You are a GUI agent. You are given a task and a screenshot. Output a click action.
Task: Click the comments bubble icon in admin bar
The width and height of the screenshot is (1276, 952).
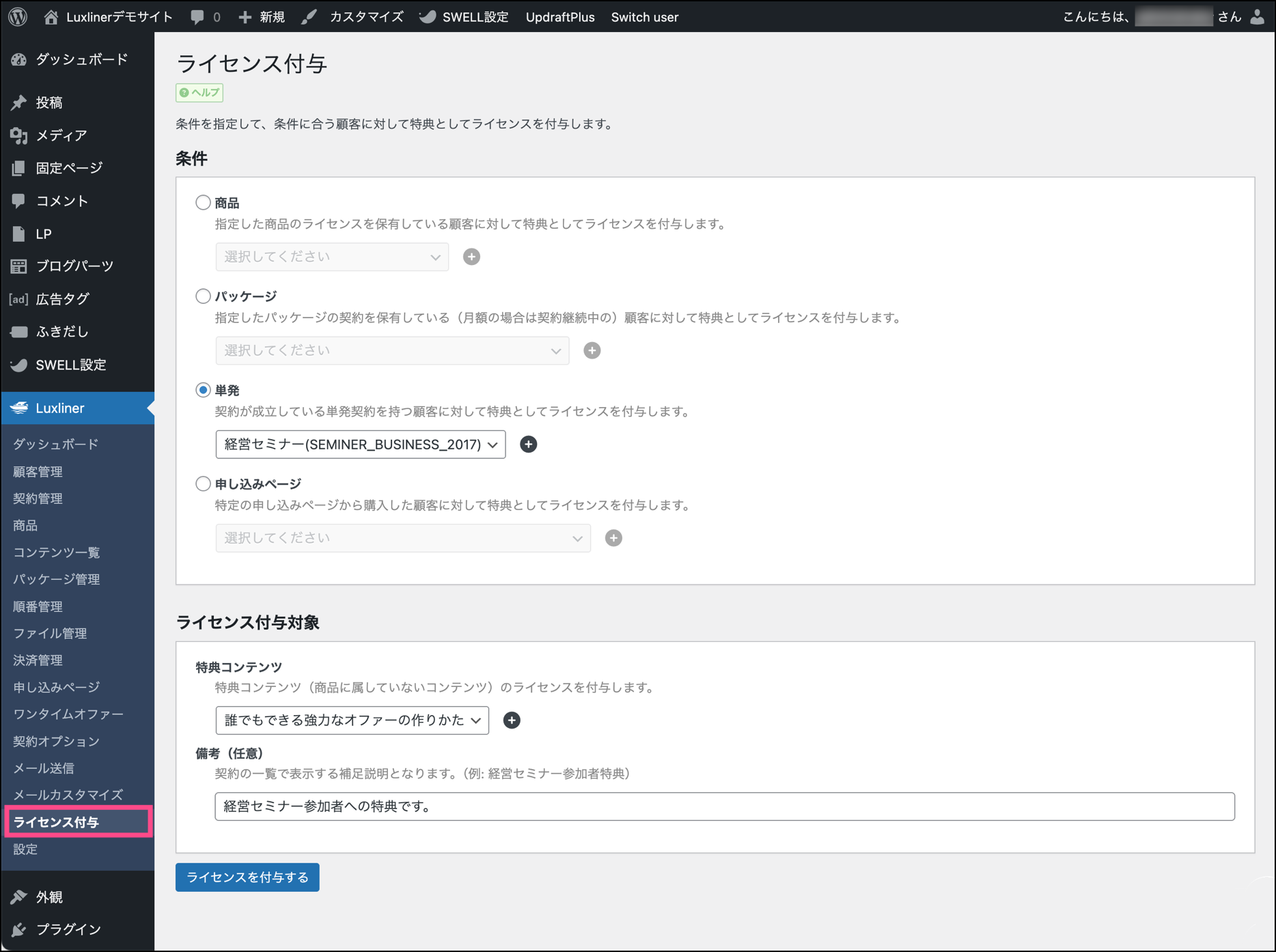coord(197,17)
